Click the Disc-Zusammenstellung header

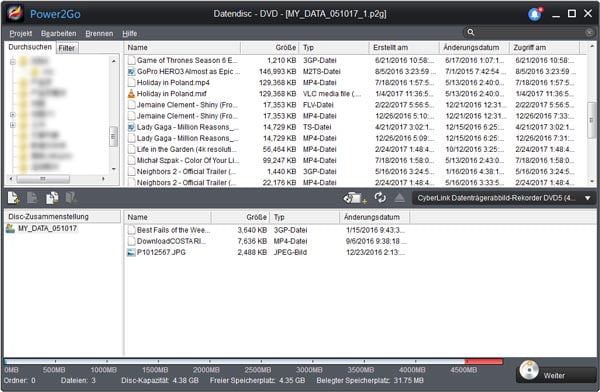coord(62,217)
